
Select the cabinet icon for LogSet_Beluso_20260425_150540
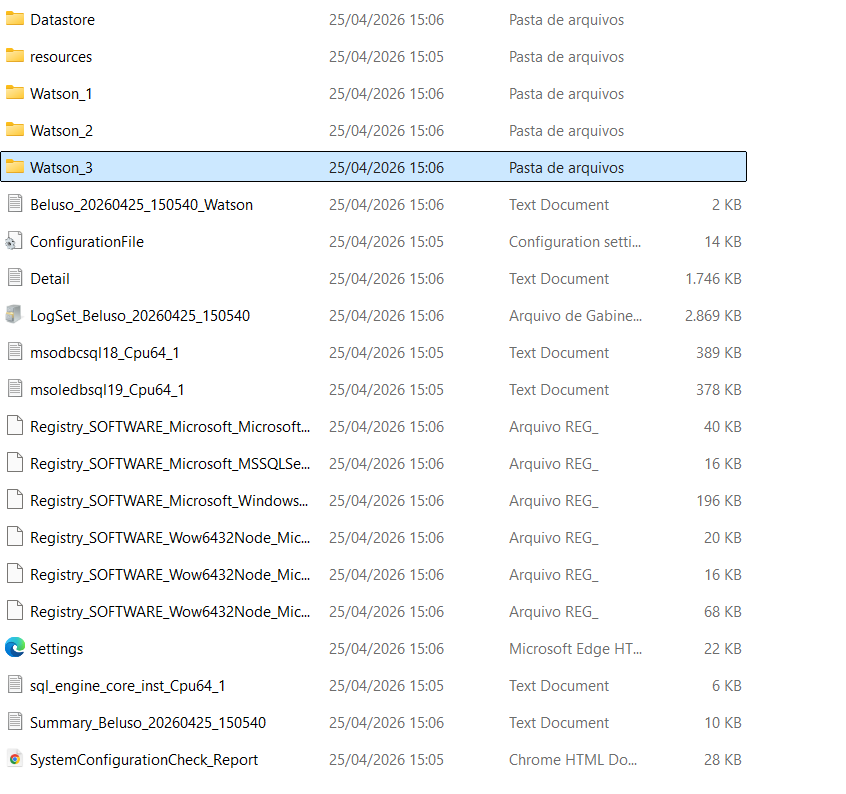tap(14, 315)
